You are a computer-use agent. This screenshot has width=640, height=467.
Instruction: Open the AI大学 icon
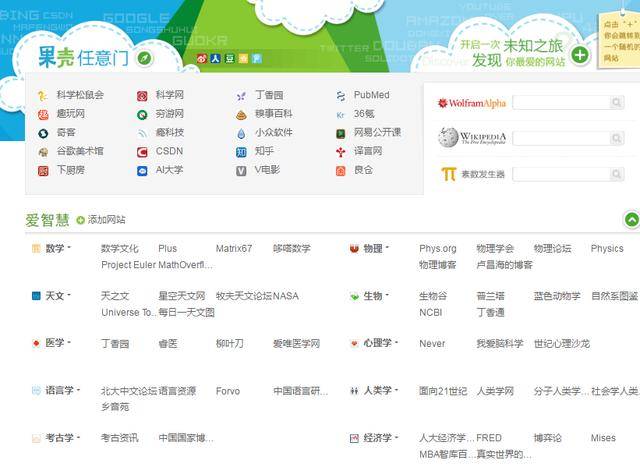click(x=142, y=171)
